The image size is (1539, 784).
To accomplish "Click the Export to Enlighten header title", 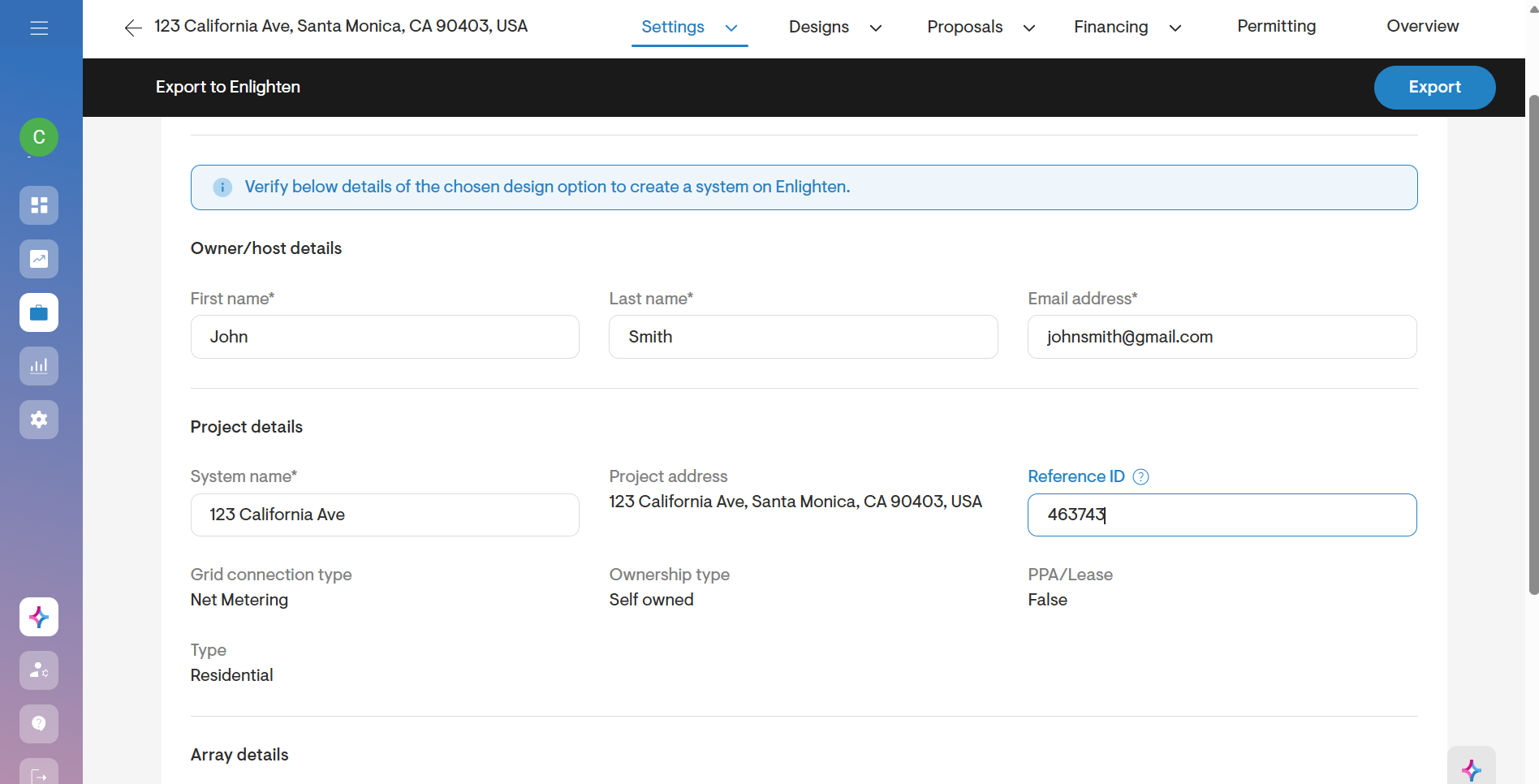I will point(228,87).
